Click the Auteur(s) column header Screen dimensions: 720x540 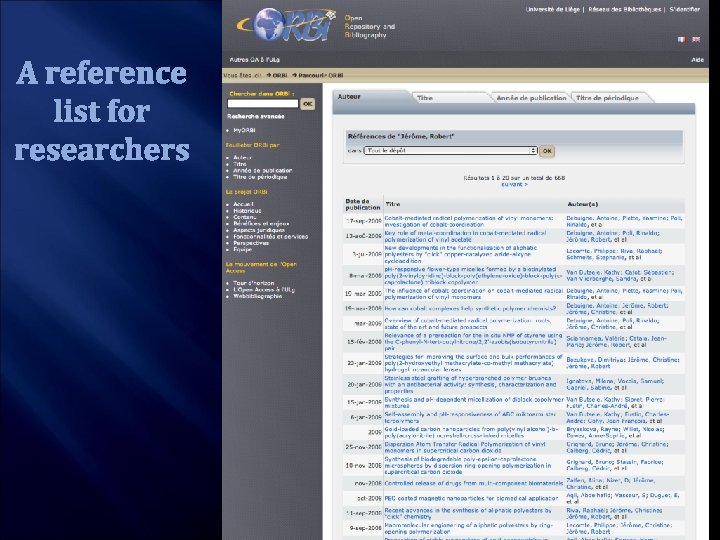tap(583, 204)
